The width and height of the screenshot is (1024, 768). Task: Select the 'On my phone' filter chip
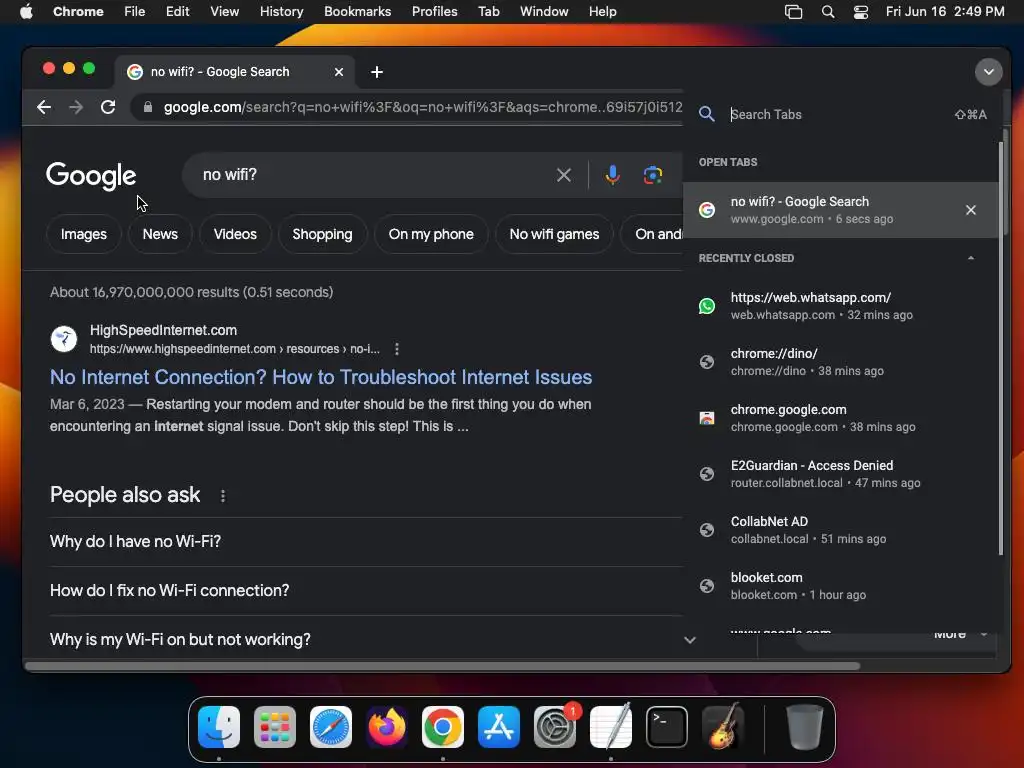tap(431, 234)
